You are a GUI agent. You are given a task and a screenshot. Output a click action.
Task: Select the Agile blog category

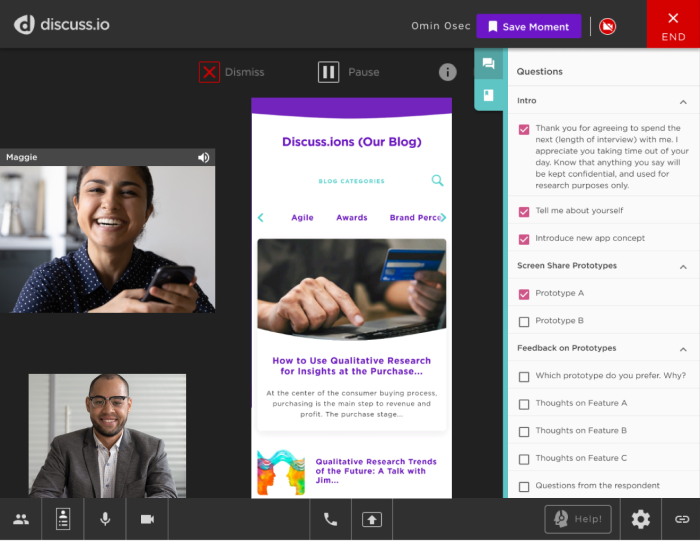pyautogui.click(x=302, y=218)
